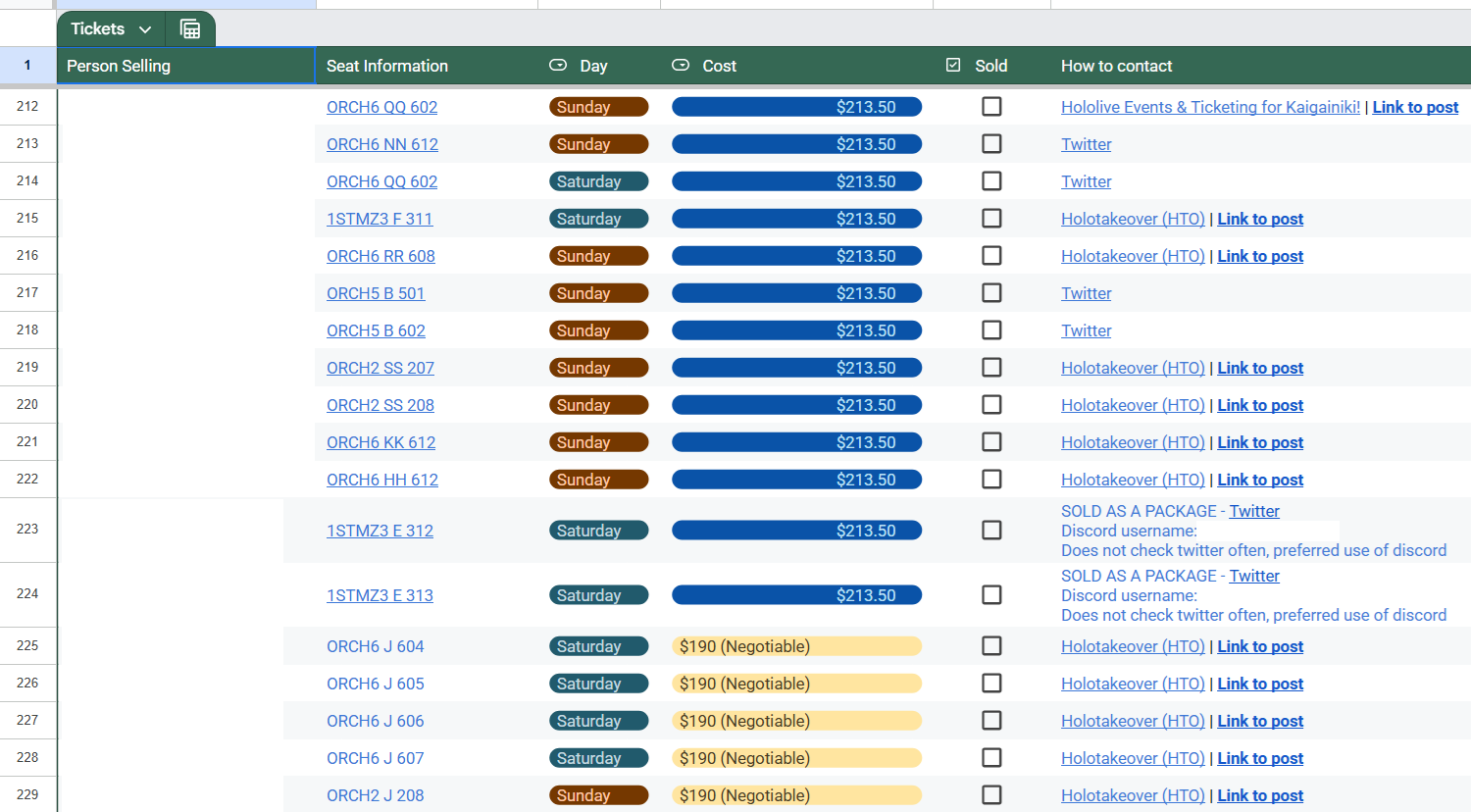Click Link to post in row 215
The width and height of the screenshot is (1471, 812).
(x=1260, y=219)
